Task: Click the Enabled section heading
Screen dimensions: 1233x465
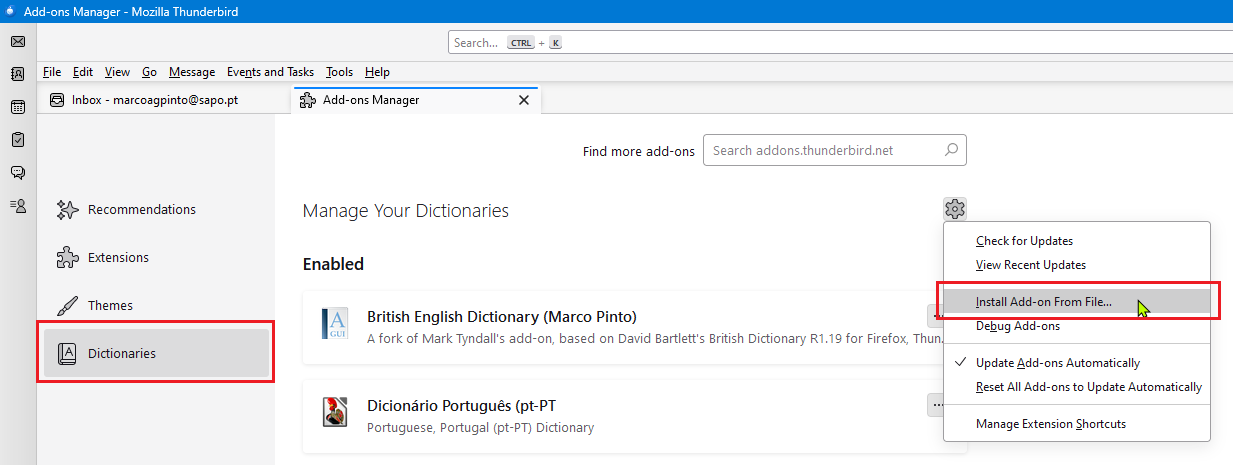Action: (333, 264)
